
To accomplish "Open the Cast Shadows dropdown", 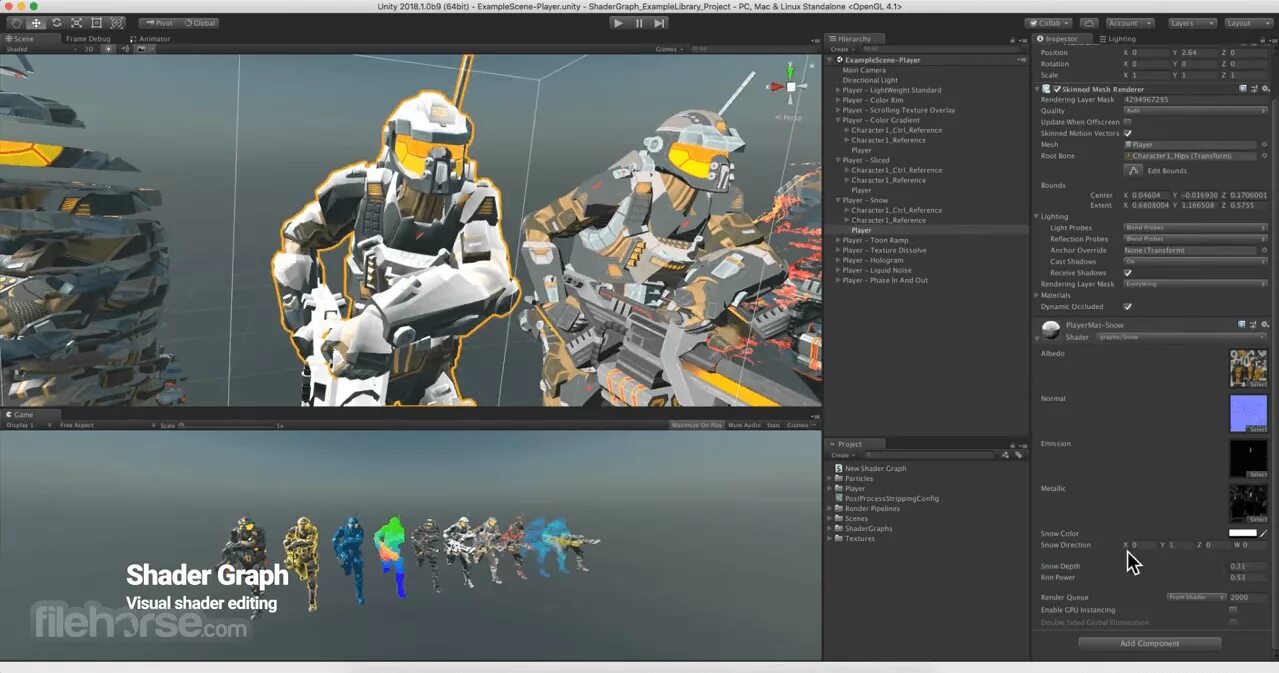I will [x=1196, y=262].
